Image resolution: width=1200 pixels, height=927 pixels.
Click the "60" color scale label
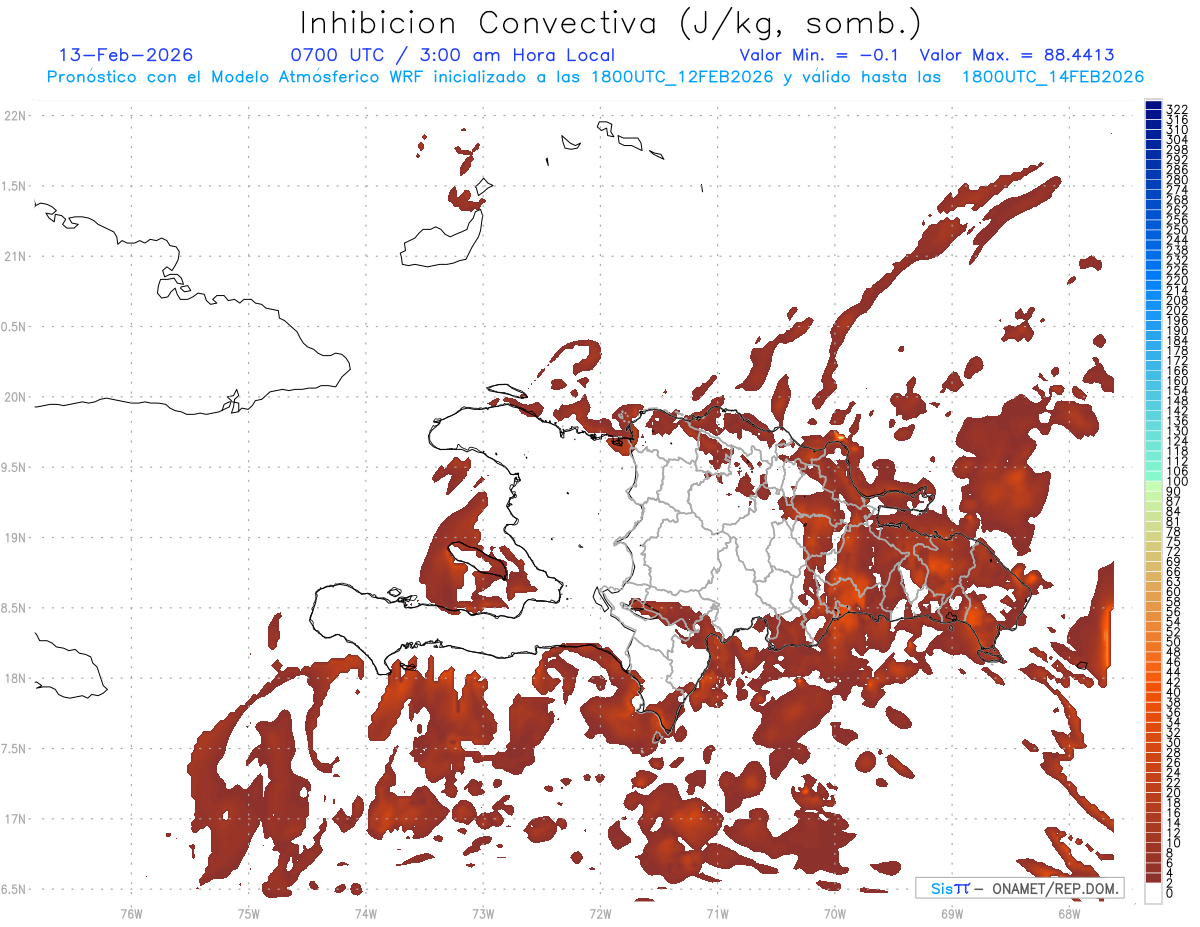[1174, 592]
